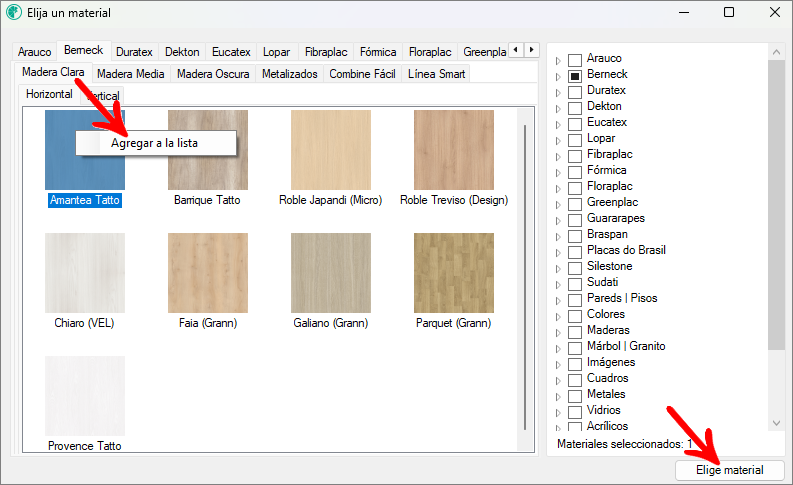Enable the Silestone checkbox
This screenshot has height=485, width=793.
[x=575, y=267]
